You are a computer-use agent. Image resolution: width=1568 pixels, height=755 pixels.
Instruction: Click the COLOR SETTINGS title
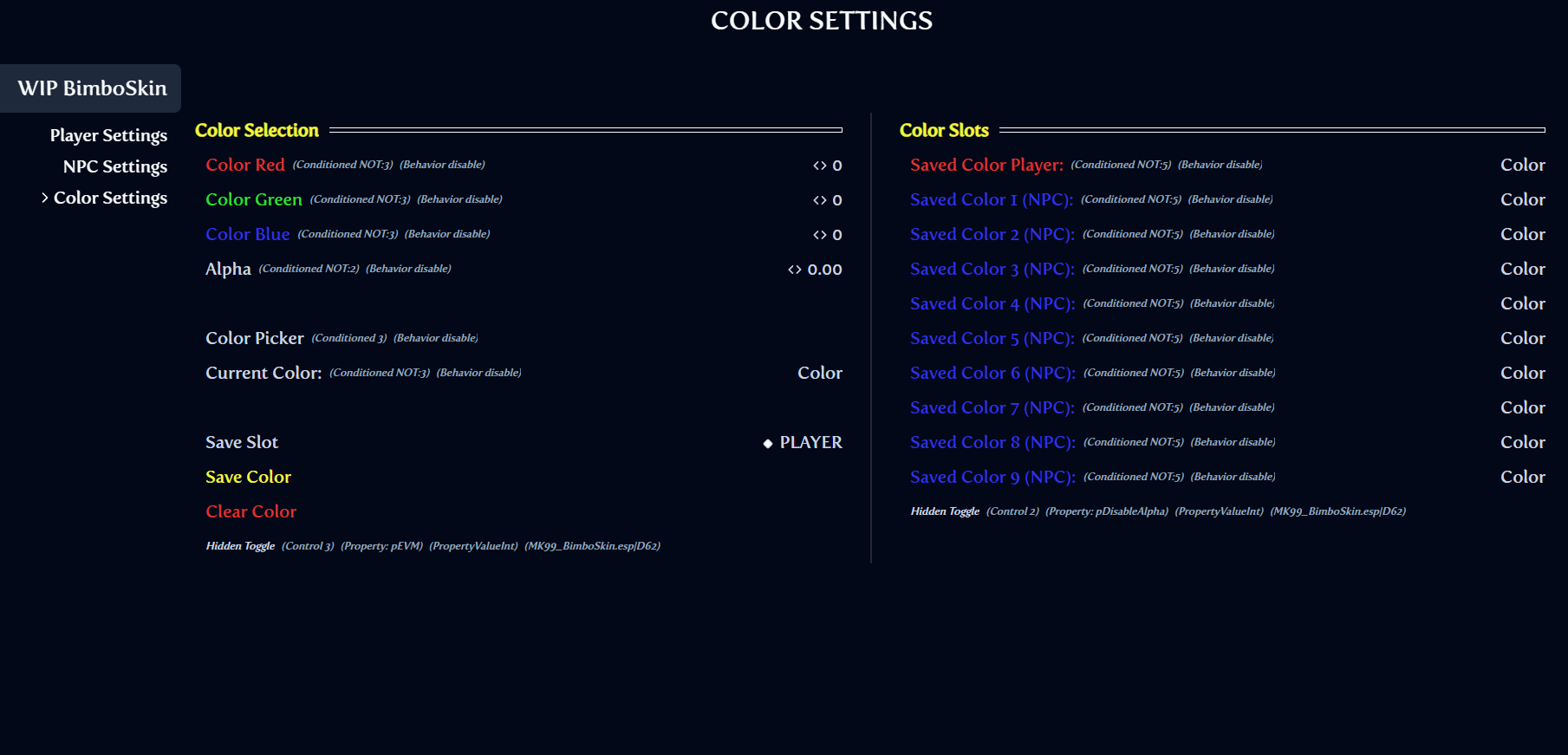822,20
